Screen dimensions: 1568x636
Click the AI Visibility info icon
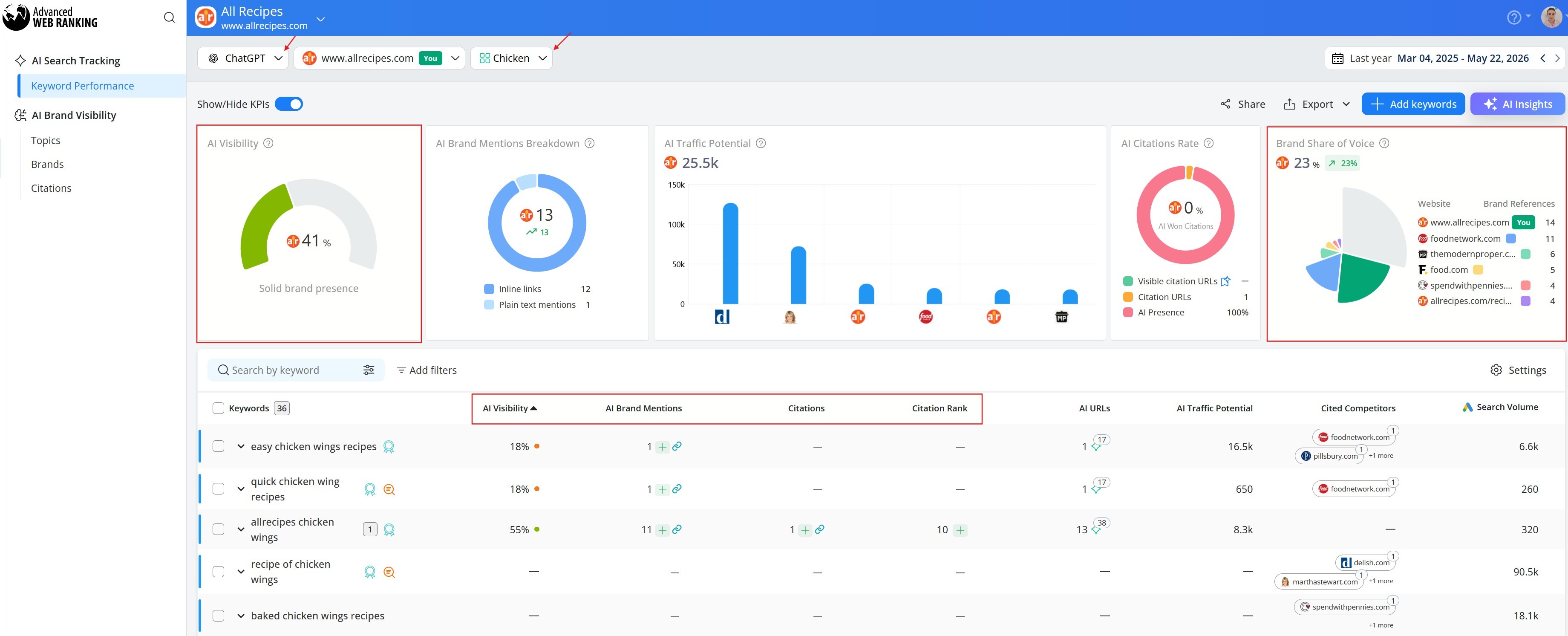coord(268,143)
